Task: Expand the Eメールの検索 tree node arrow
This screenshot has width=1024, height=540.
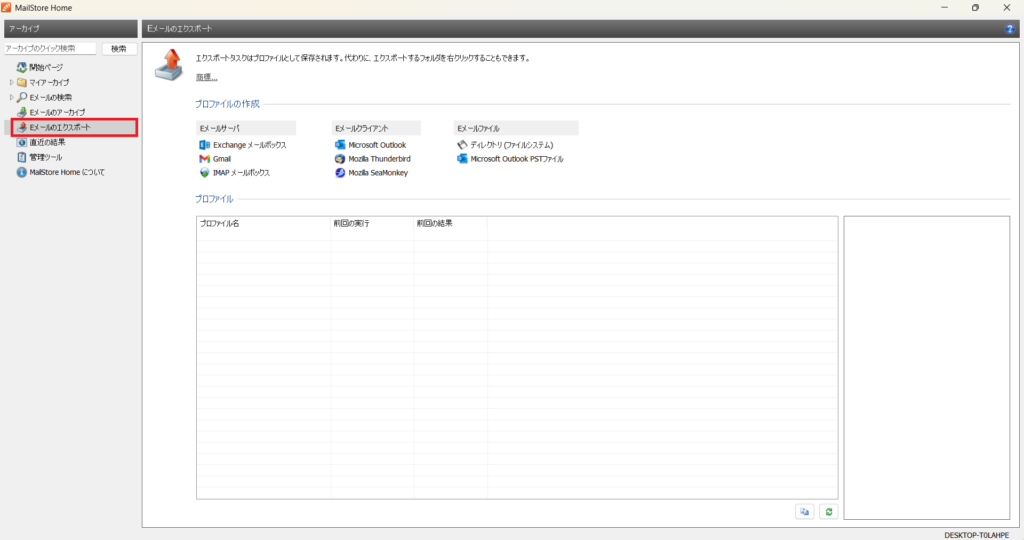Action: [x=11, y=97]
